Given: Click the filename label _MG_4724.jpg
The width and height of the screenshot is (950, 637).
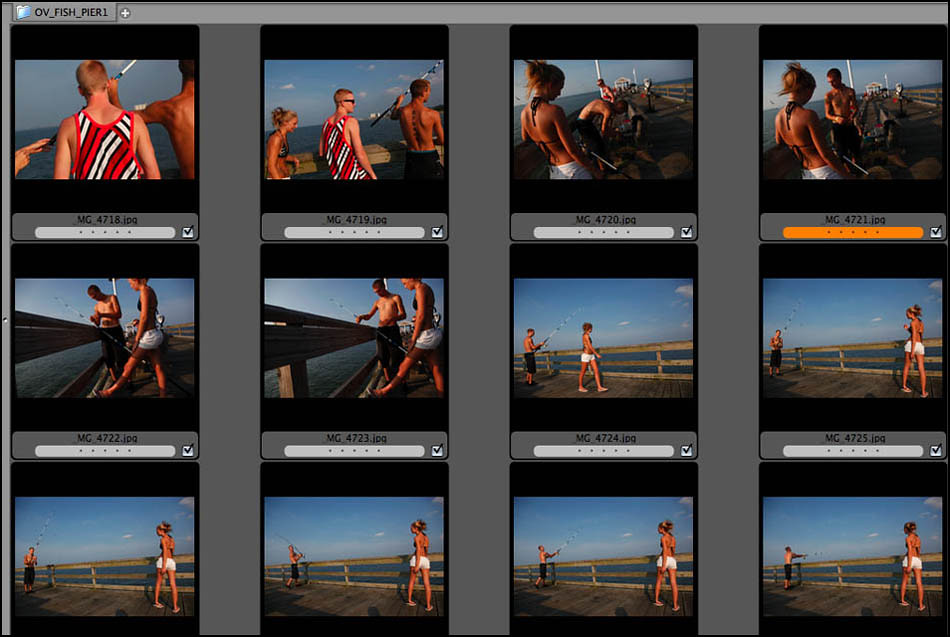Looking at the screenshot, I should click(x=605, y=438).
